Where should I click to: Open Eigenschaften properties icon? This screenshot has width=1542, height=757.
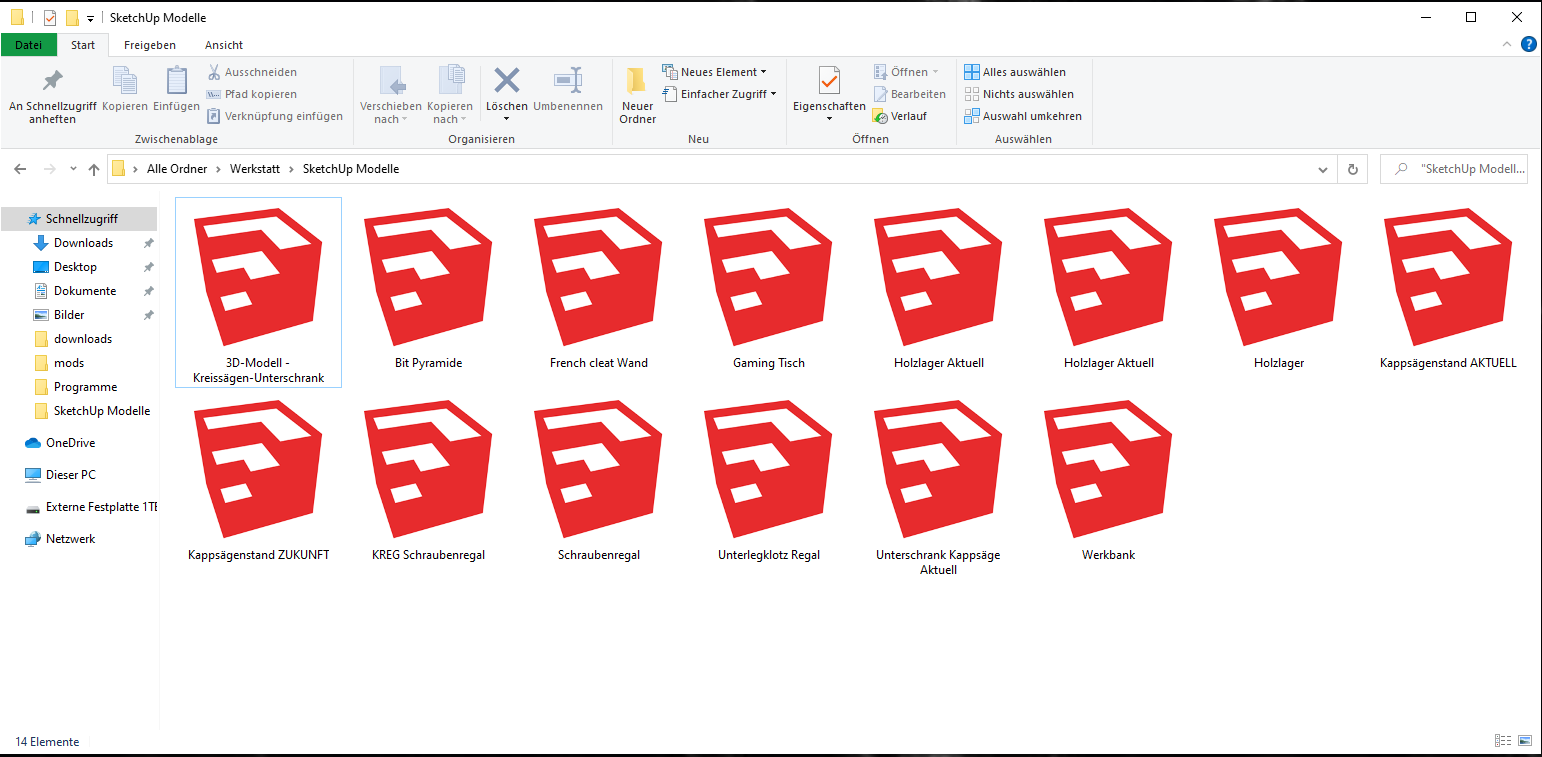click(x=828, y=82)
